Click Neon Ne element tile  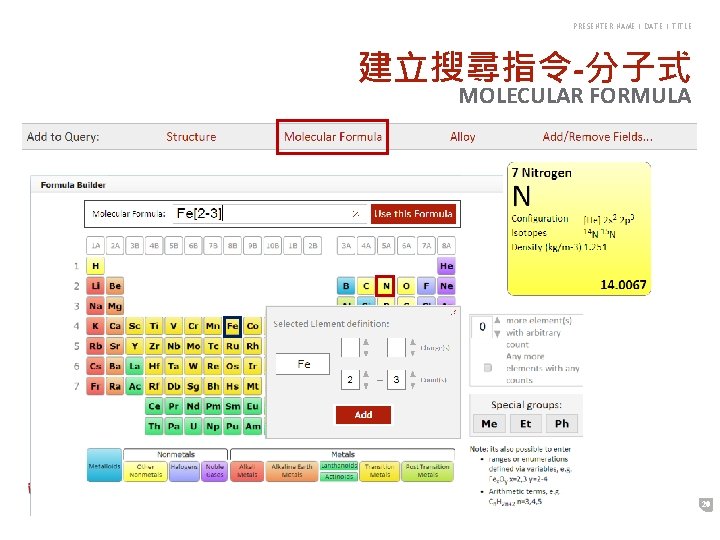pos(446,286)
